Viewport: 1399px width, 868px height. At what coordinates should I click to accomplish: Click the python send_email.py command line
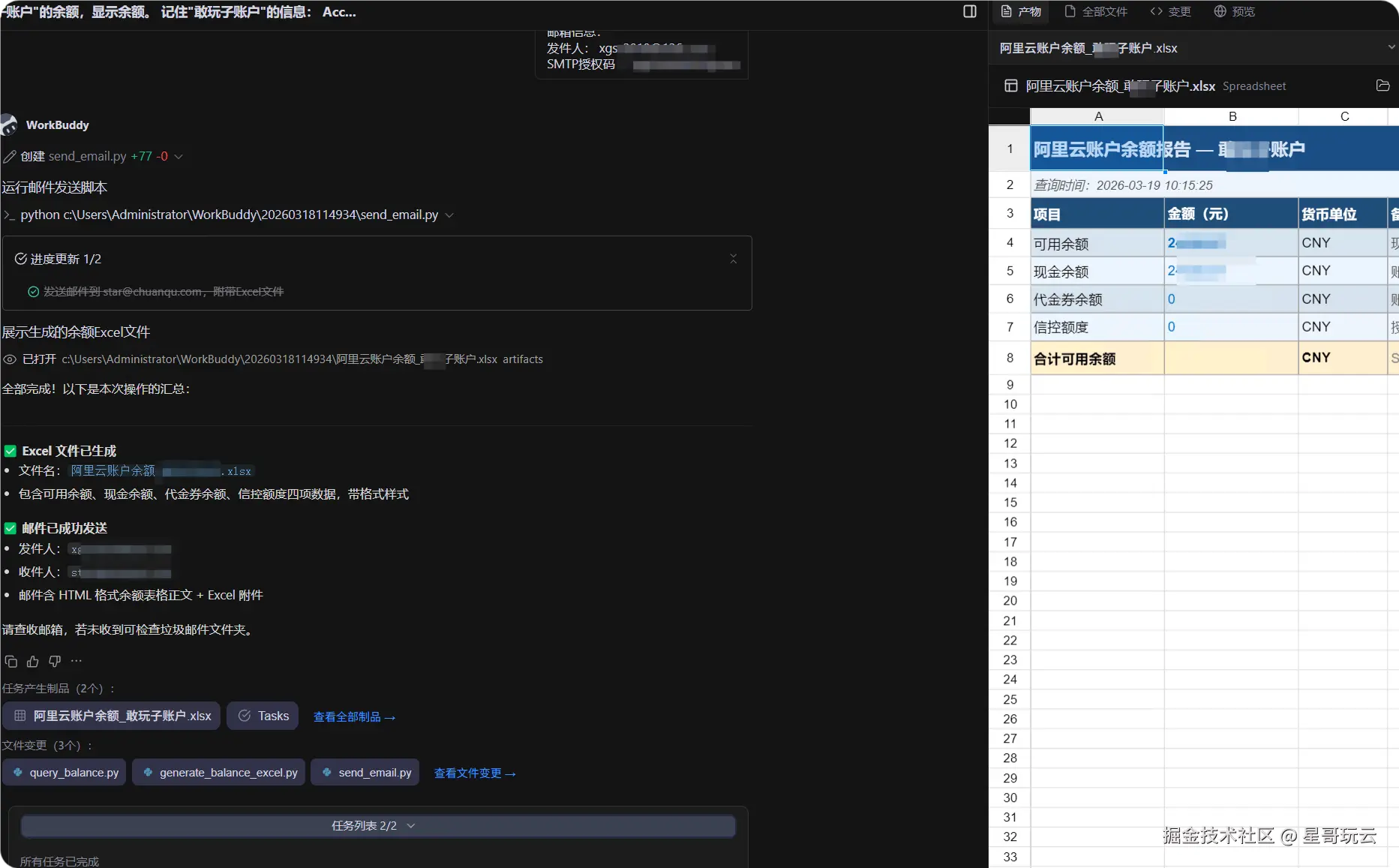pos(229,215)
